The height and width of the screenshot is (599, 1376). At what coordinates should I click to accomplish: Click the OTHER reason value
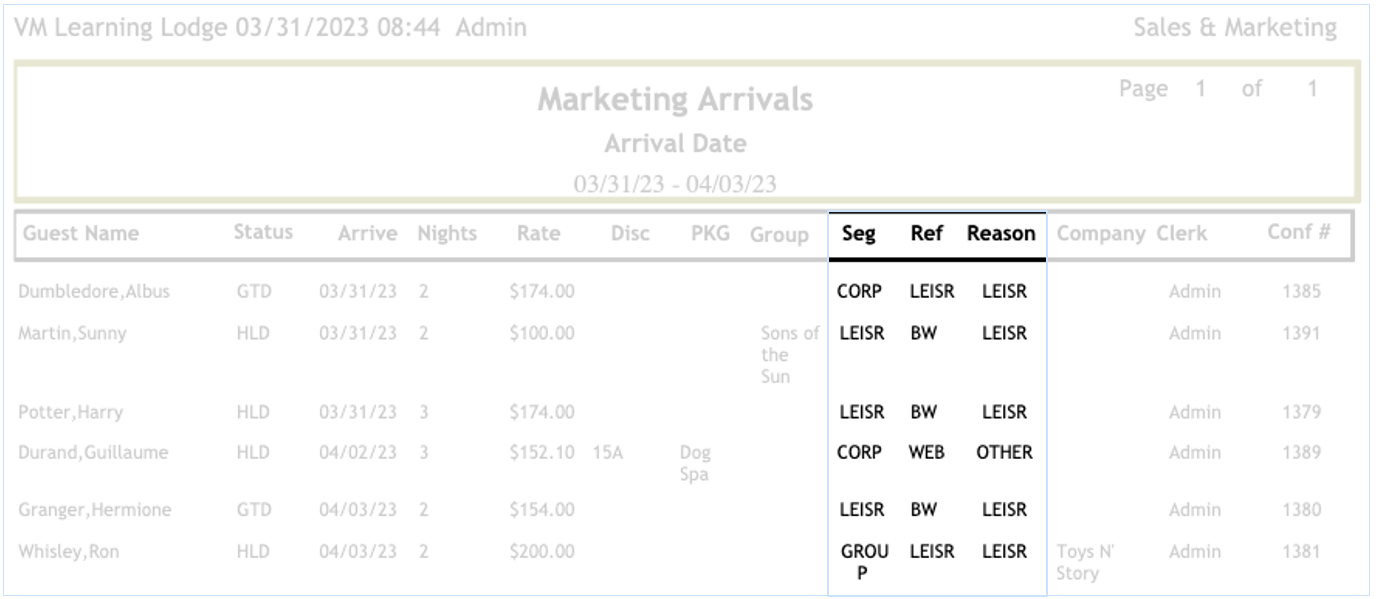coord(1004,452)
